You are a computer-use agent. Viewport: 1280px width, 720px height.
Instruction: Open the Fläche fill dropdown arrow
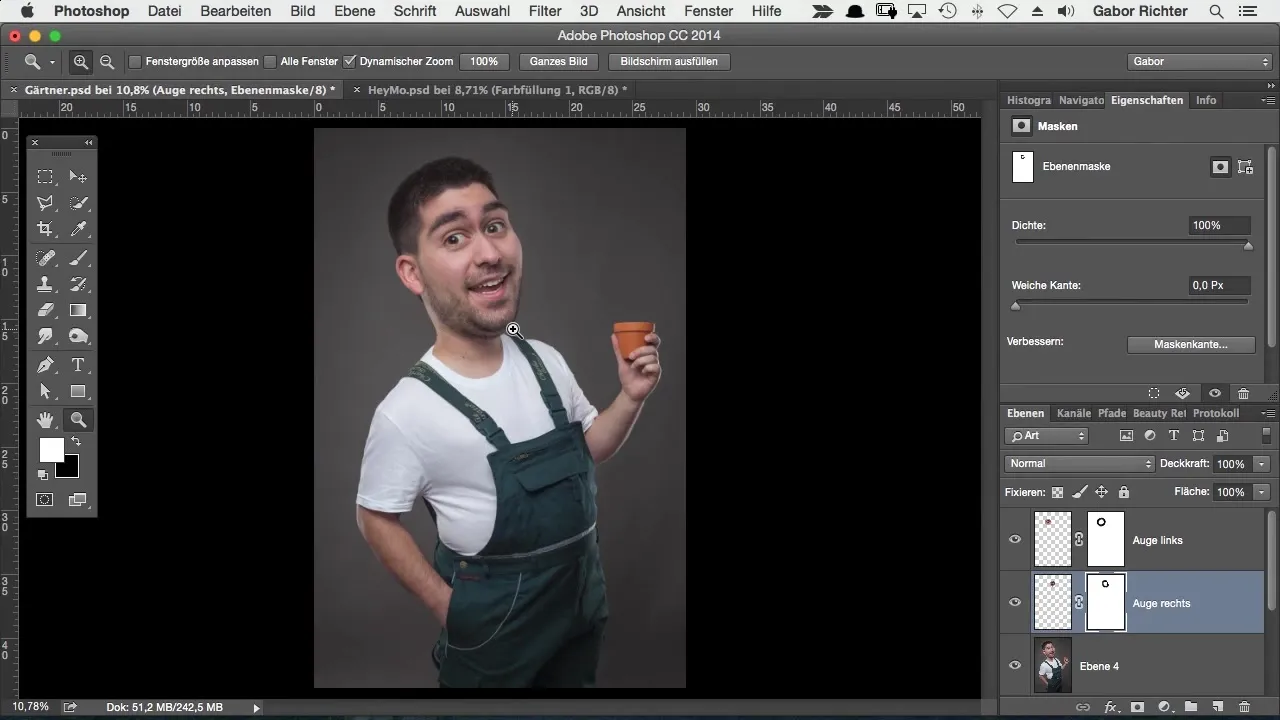pyautogui.click(x=1262, y=492)
